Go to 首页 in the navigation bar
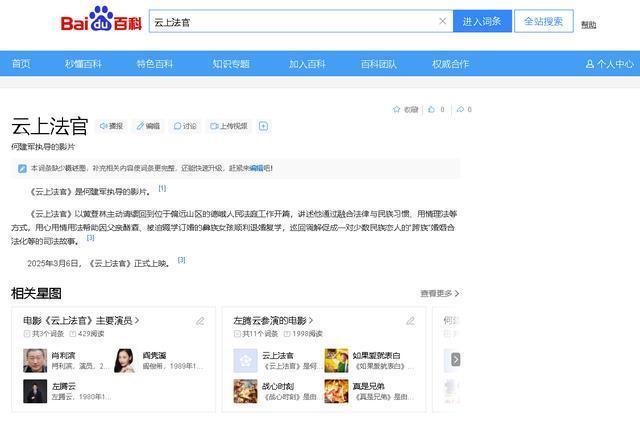The image size is (640, 428). coord(21,64)
